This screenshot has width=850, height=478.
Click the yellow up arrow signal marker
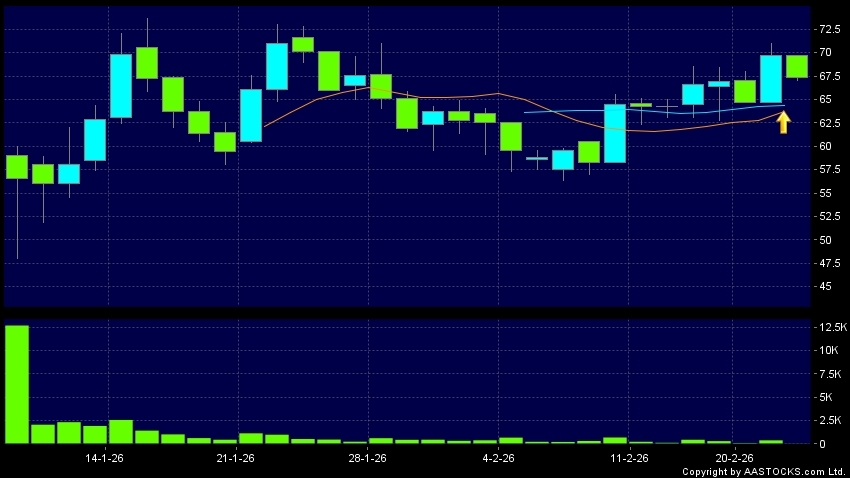coord(784,122)
